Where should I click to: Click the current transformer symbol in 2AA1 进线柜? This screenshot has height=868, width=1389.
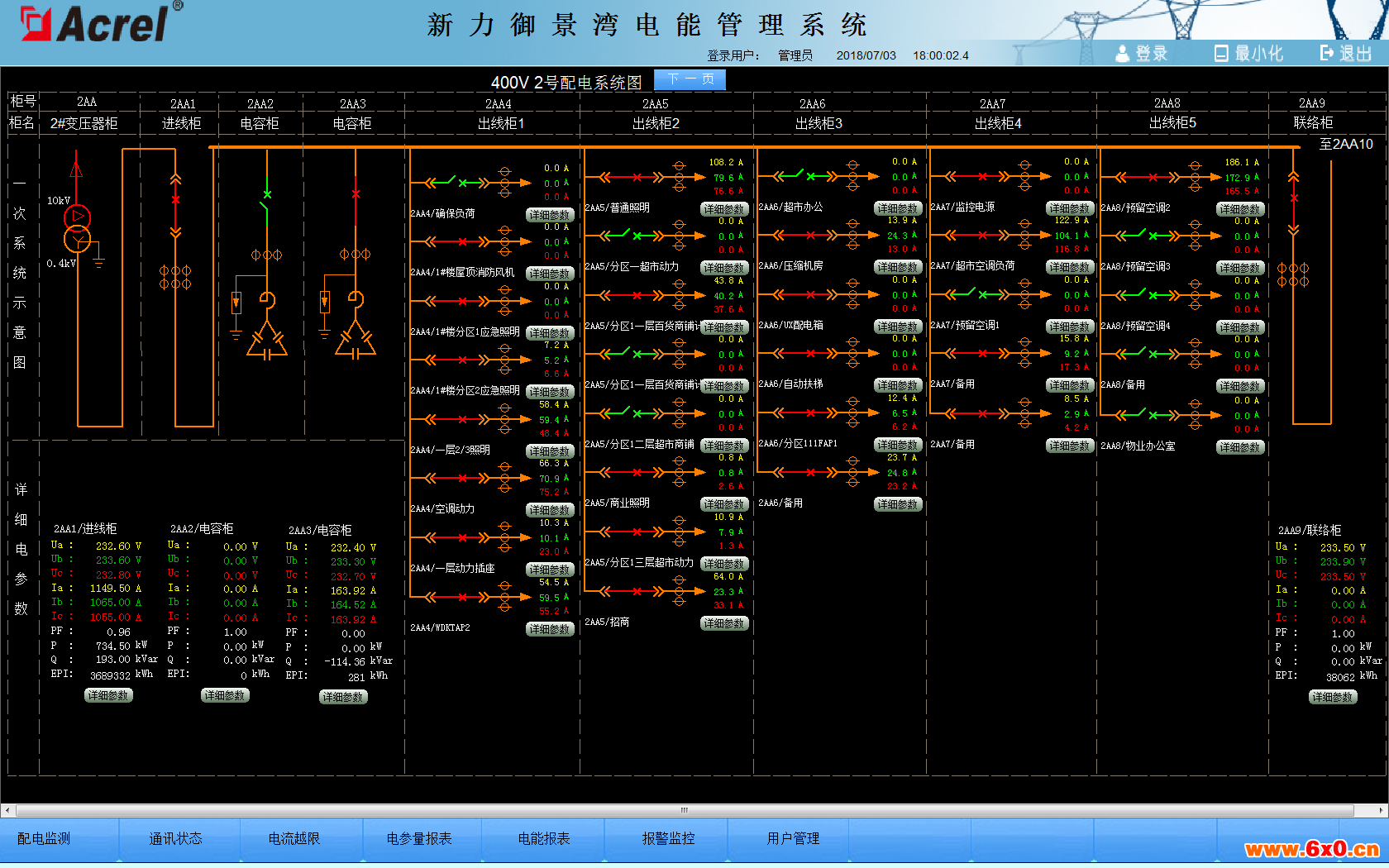175,277
